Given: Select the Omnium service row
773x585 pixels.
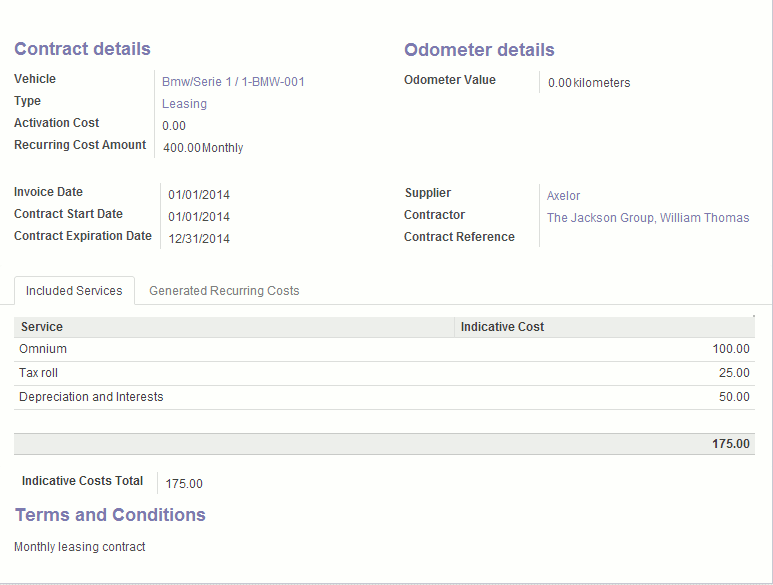Looking at the screenshot, I should click(43, 349).
